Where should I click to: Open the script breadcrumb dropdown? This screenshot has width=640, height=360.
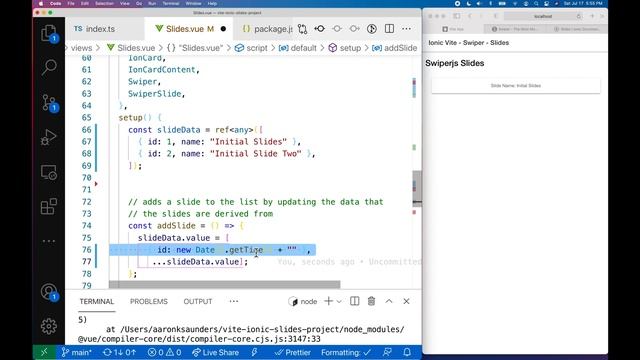pyautogui.click(x=251, y=48)
